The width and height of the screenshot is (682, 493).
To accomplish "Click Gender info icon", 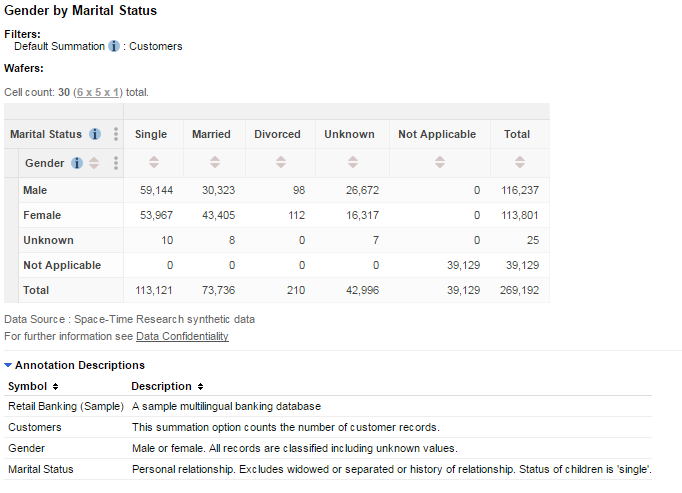I will [77, 163].
